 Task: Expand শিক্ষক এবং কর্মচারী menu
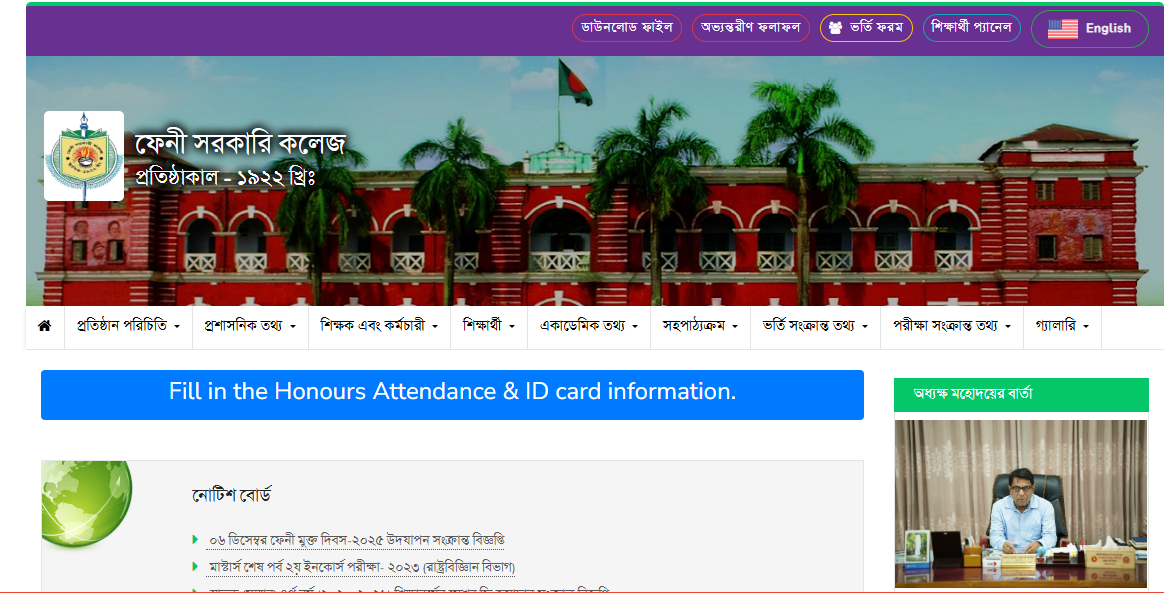click(379, 326)
